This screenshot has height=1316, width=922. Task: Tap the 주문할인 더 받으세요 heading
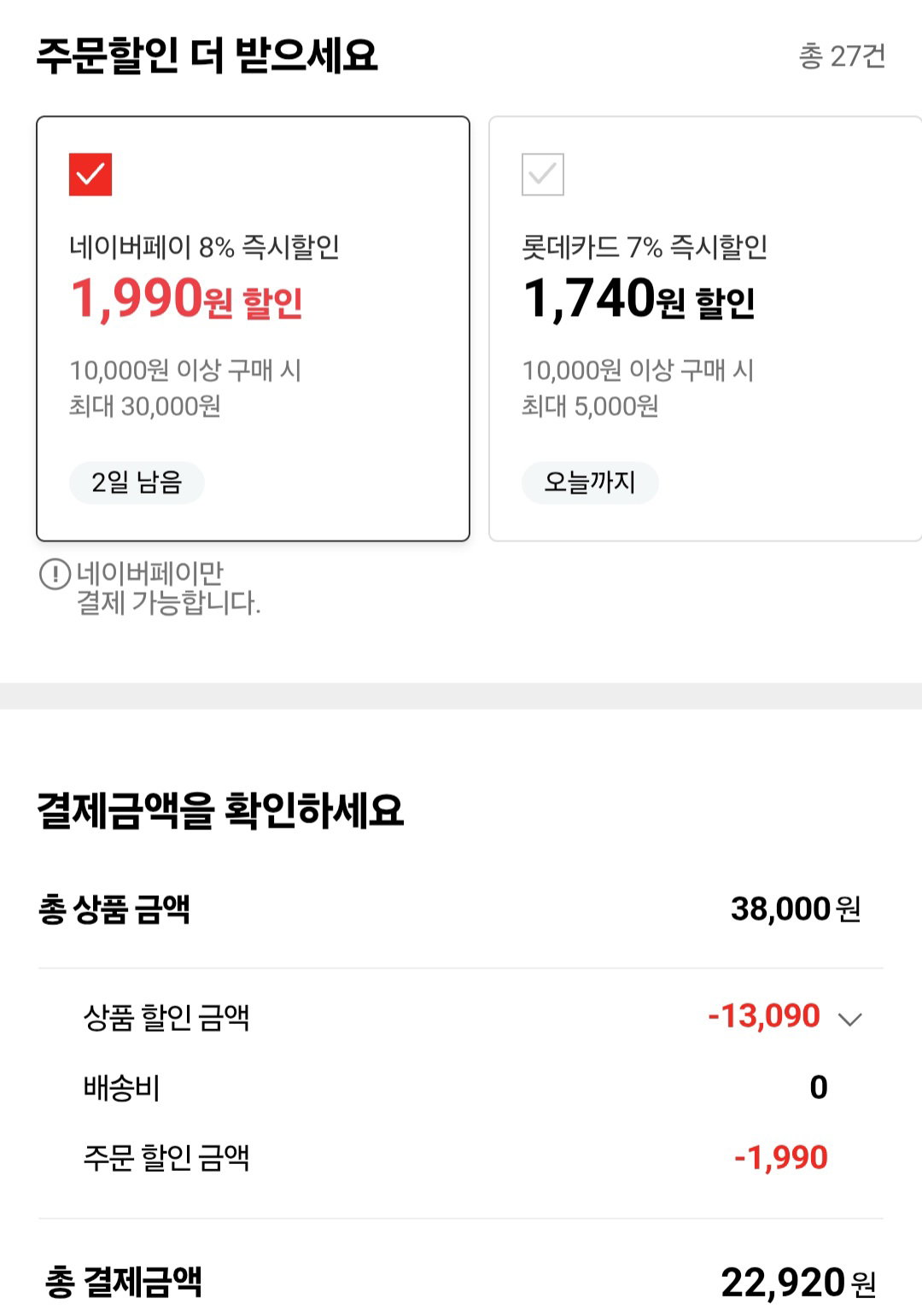coord(207,56)
